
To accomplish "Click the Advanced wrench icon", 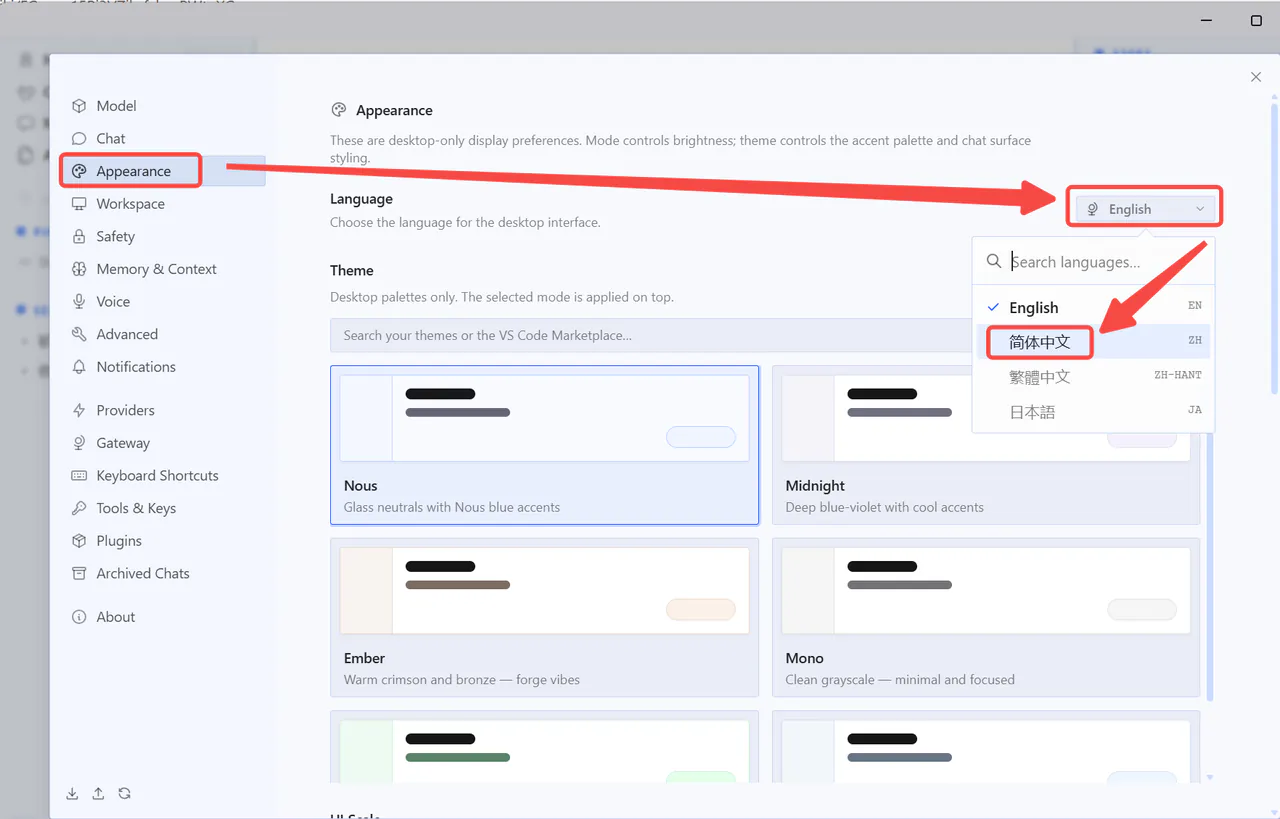I will tap(79, 335).
